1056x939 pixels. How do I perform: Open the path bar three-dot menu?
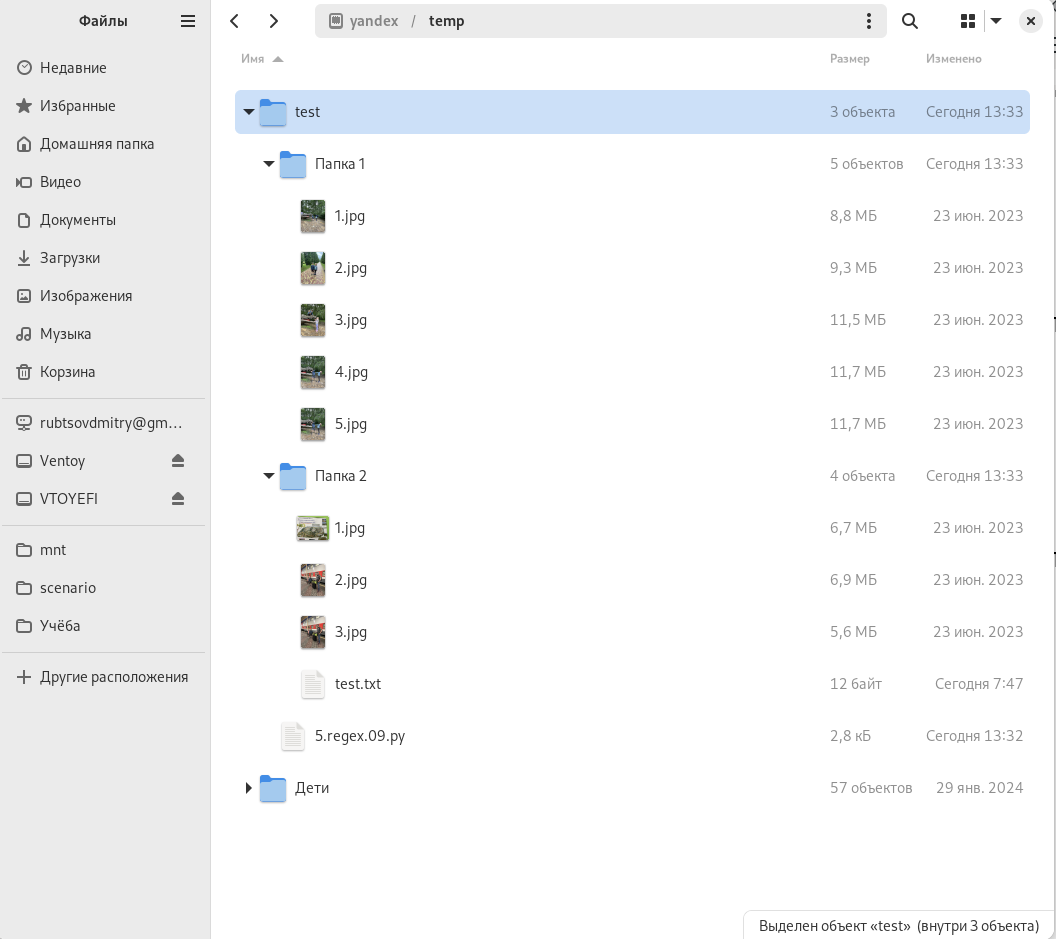pos(868,21)
